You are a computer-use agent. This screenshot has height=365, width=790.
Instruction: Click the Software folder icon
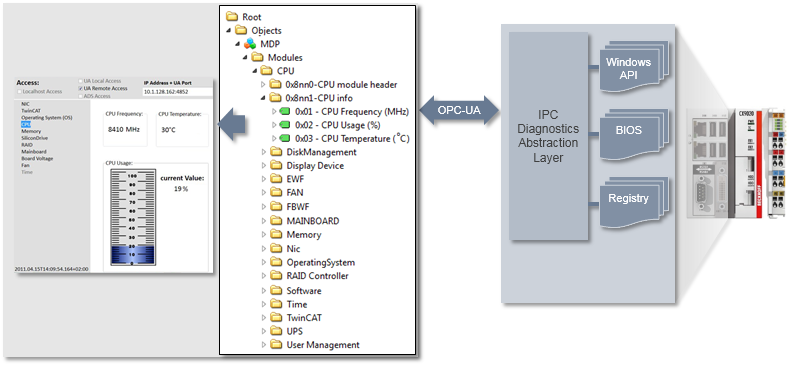click(x=276, y=290)
